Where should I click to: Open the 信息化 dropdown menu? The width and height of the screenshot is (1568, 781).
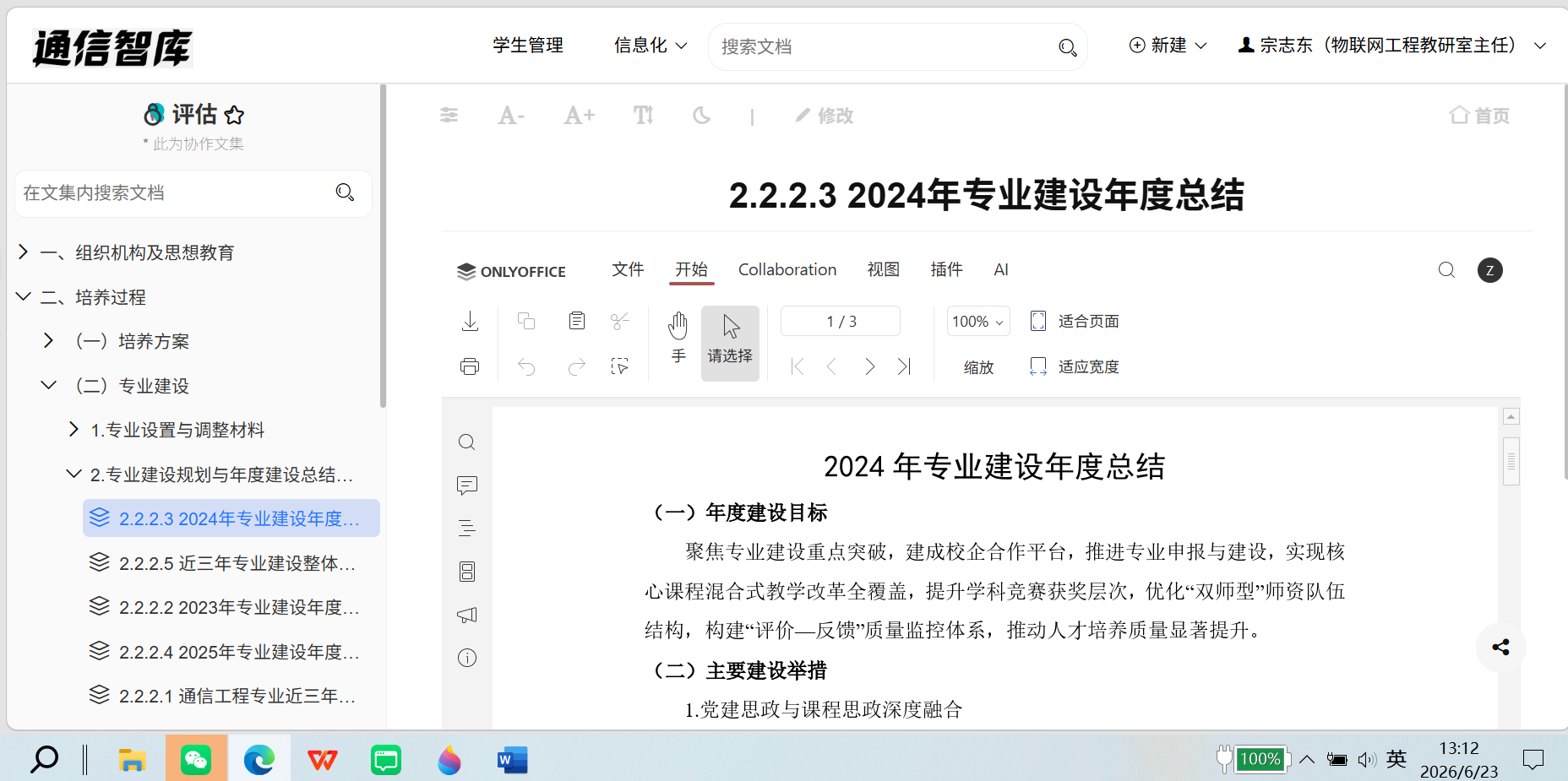pyautogui.click(x=651, y=46)
